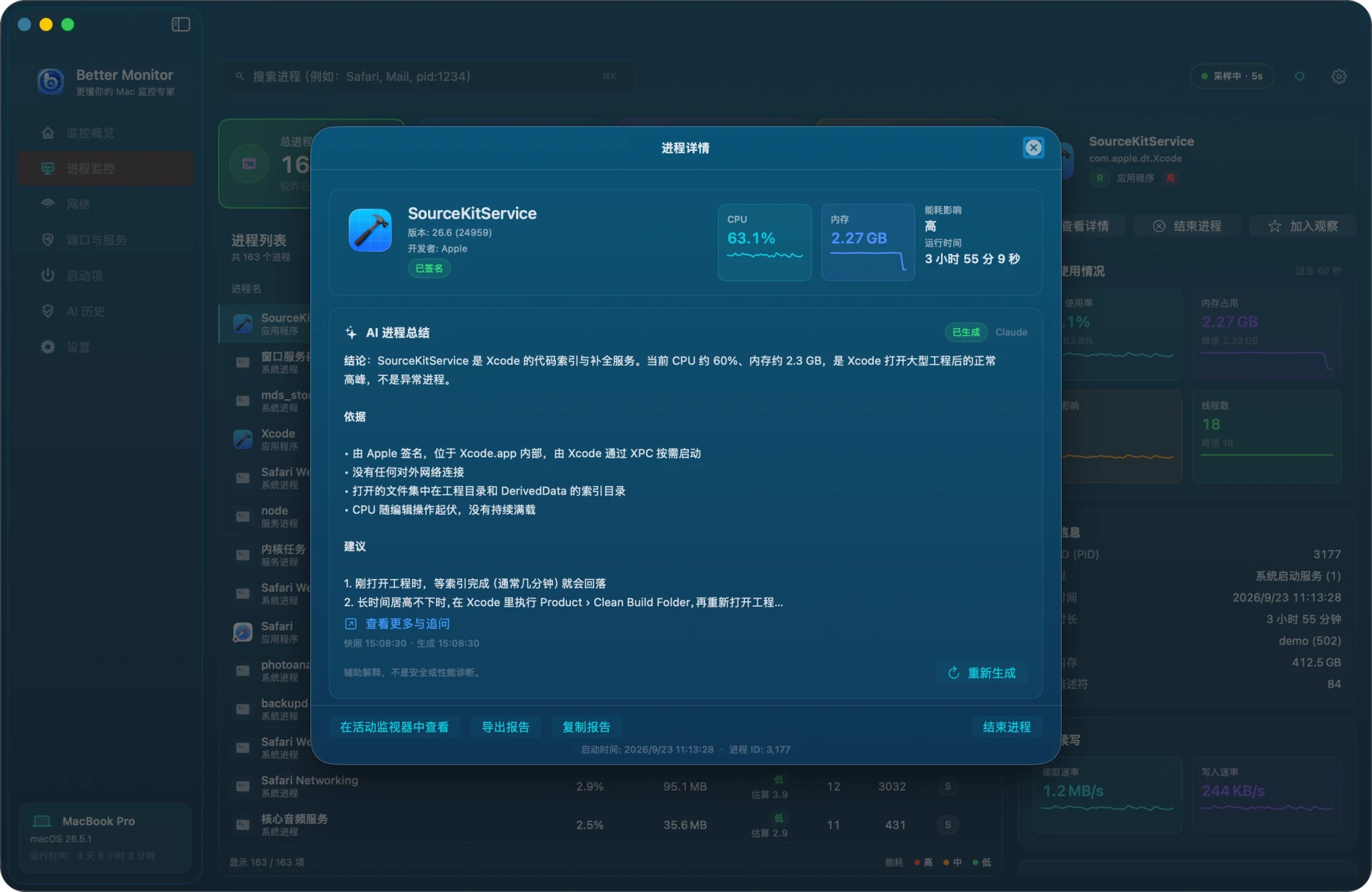Click 复制报告 button

point(586,727)
